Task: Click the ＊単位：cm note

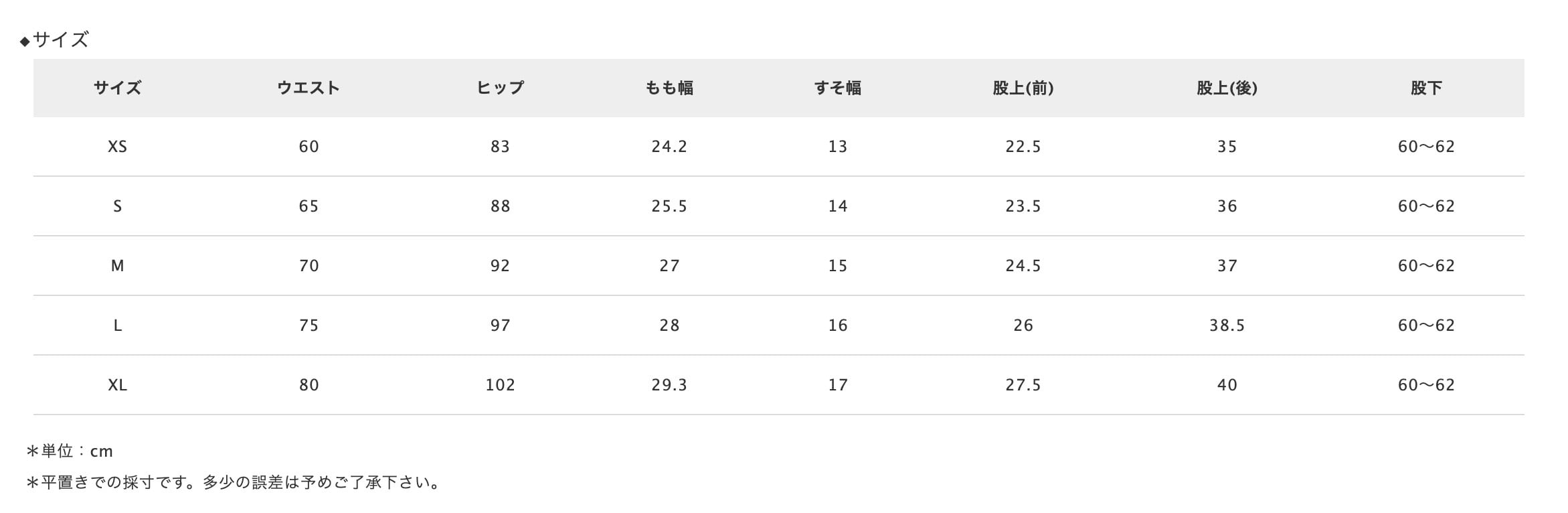Action: pos(70,451)
